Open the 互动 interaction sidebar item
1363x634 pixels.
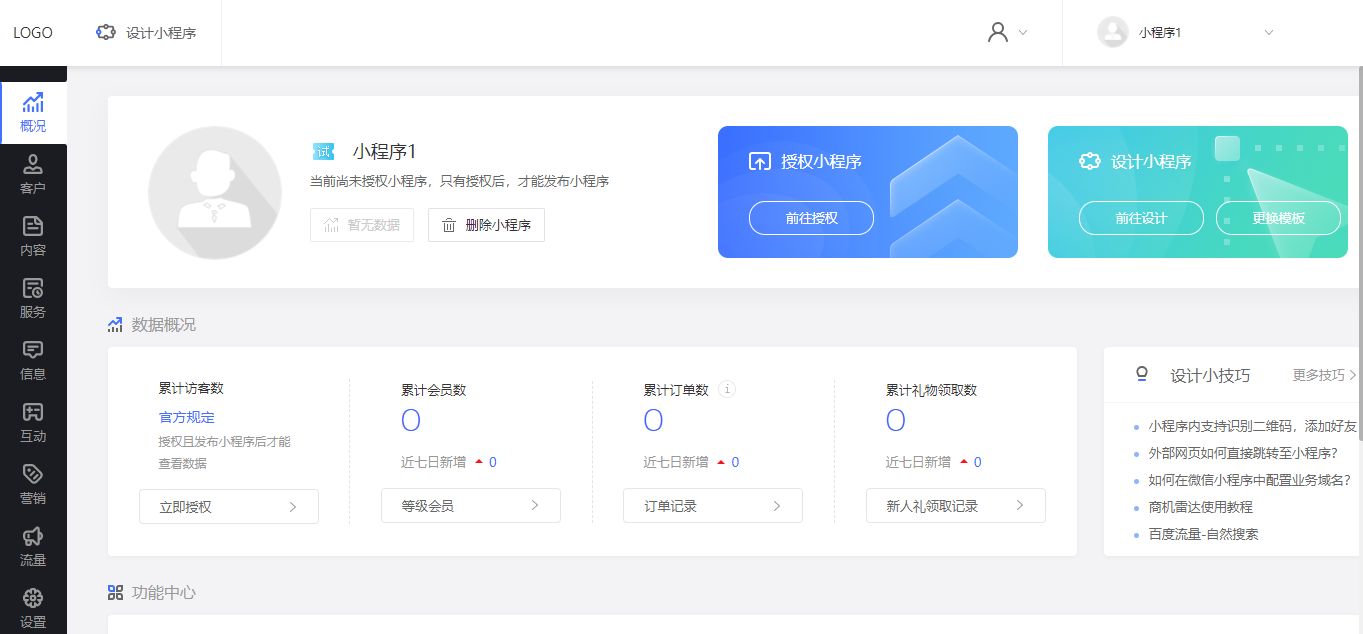(33, 423)
